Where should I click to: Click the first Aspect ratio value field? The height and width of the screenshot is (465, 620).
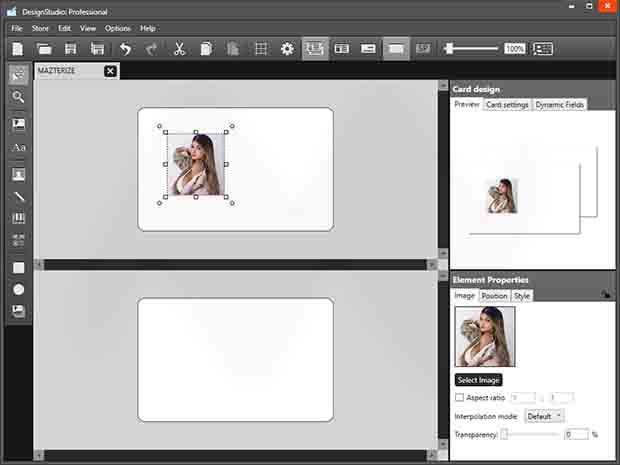point(524,397)
